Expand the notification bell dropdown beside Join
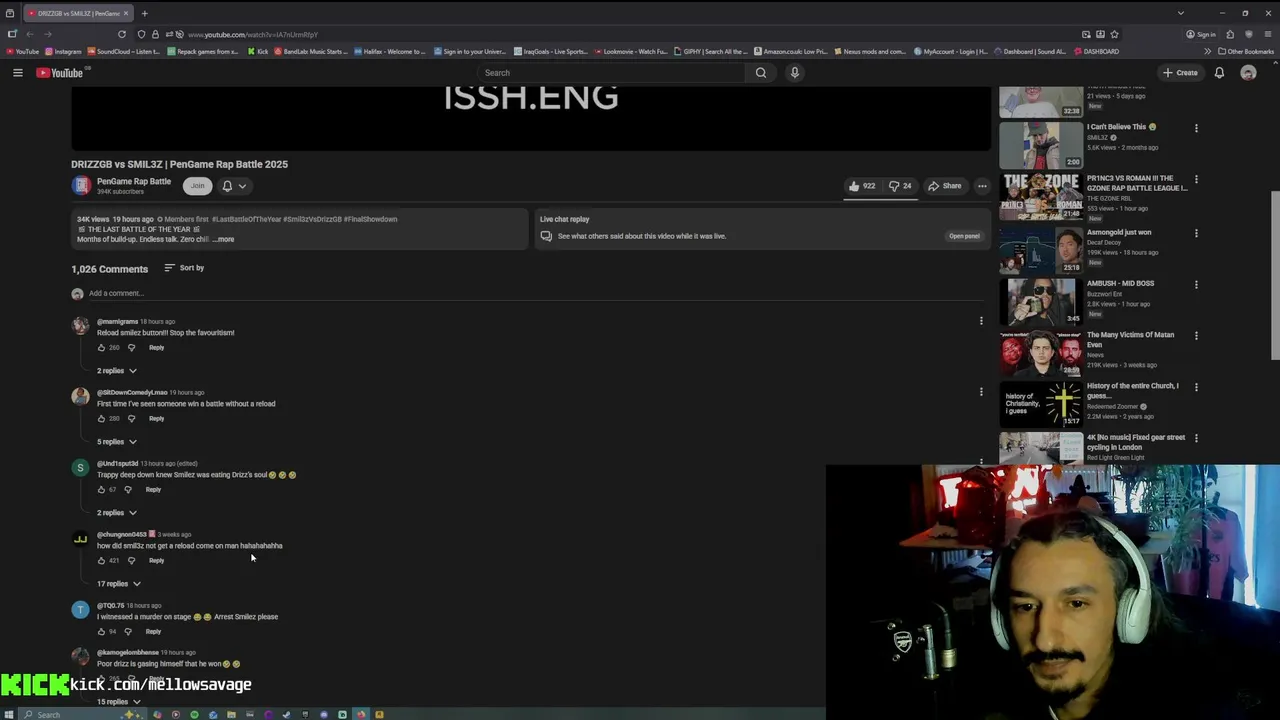This screenshot has height=720, width=1280. (x=234, y=186)
